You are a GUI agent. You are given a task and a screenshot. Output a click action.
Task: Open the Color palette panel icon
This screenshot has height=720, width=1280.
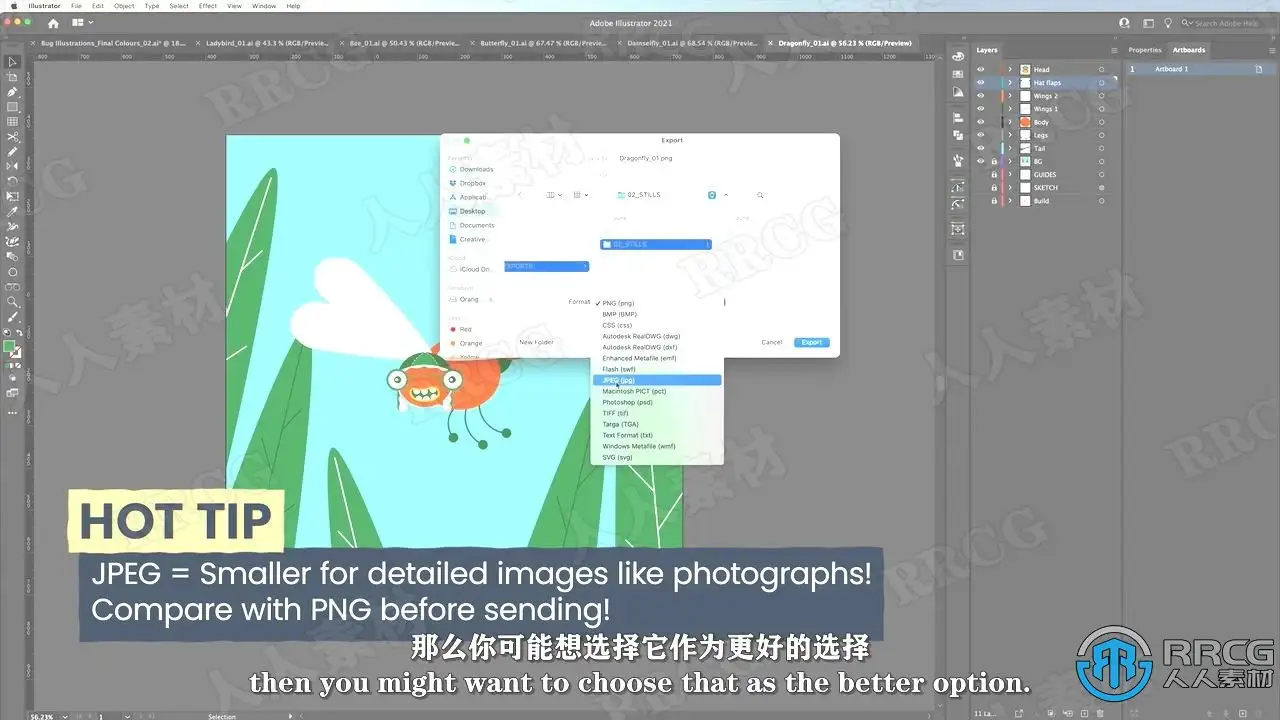(x=958, y=57)
